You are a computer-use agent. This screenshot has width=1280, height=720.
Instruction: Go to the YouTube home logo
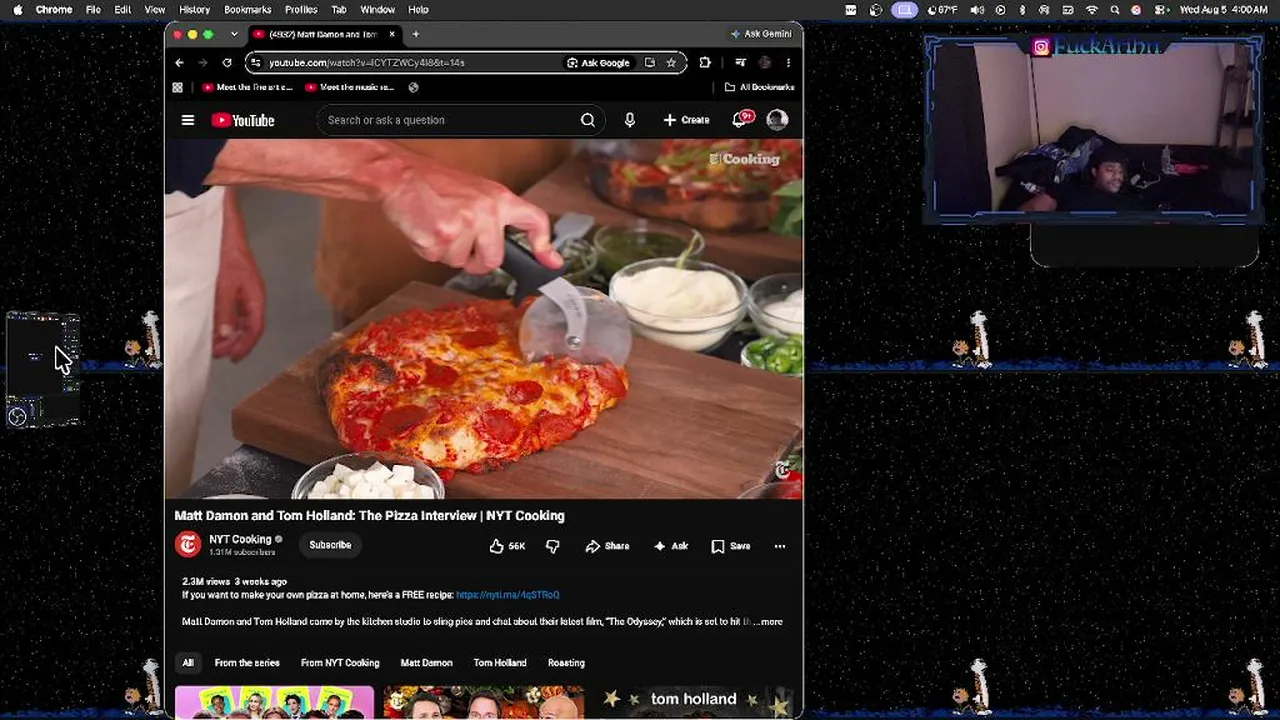pos(243,120)
